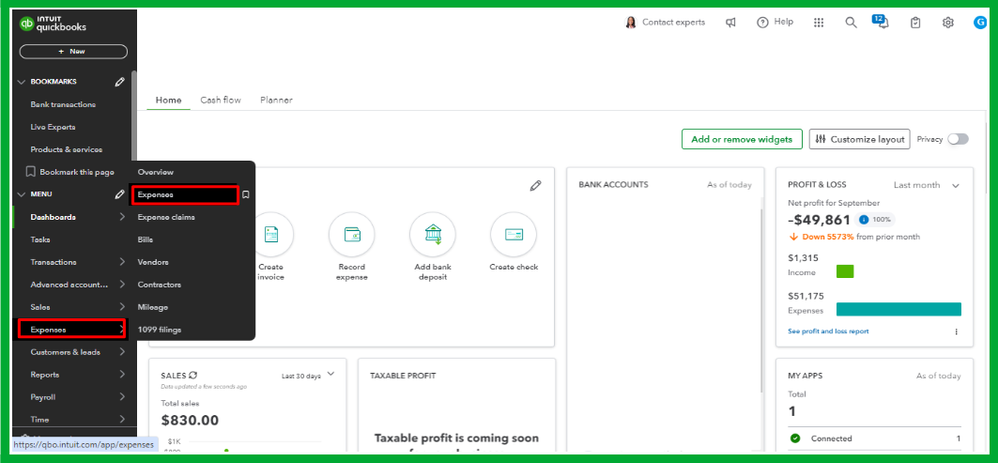Viewport: 998px width, 463px height.
Task: Click the QuickBooks logo icon
Action: pyautogui.click(x=27, y=25)
